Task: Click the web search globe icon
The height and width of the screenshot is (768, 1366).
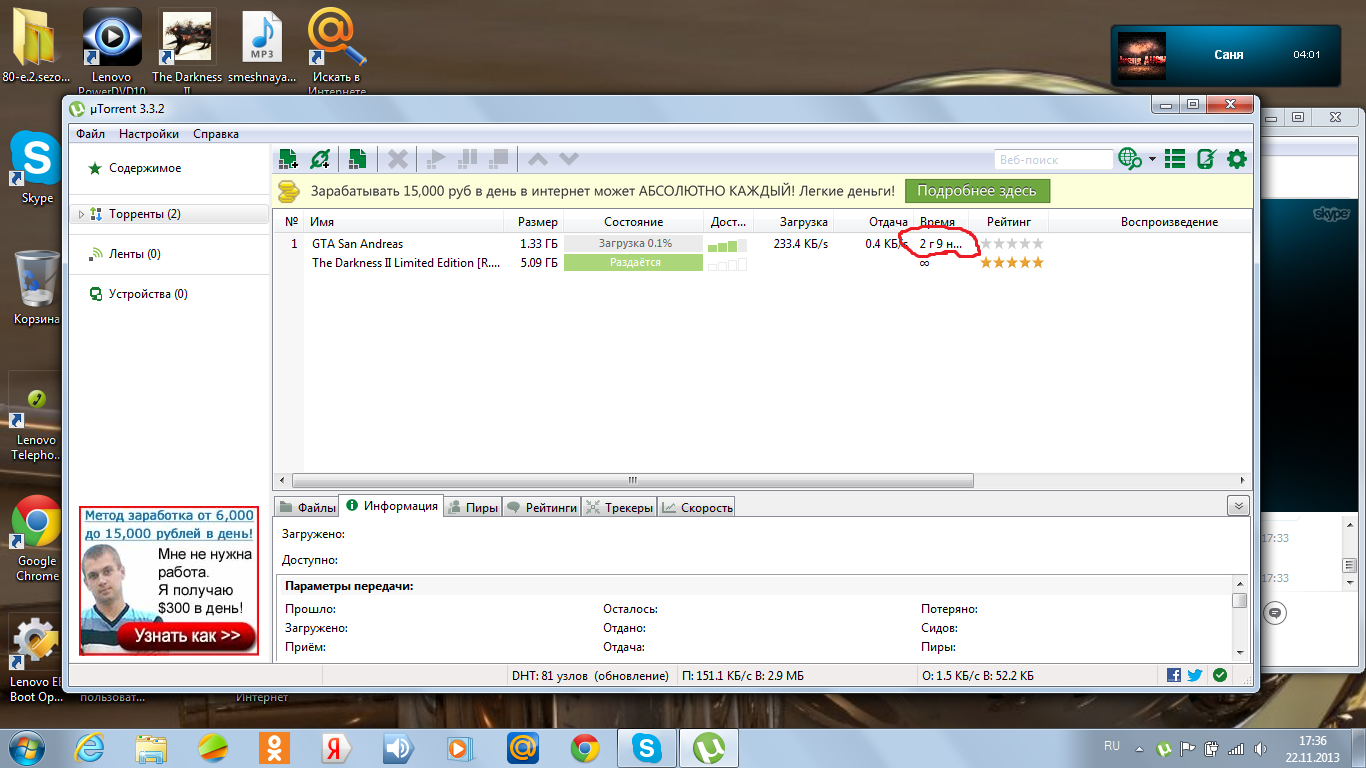Action: [x=1131, y=158]
